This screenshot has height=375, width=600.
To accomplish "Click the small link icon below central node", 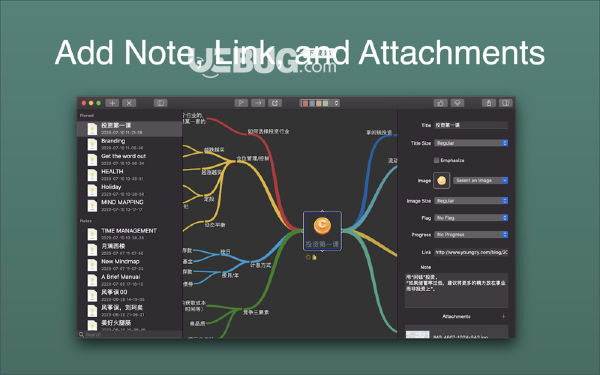I will click(308, 258).
